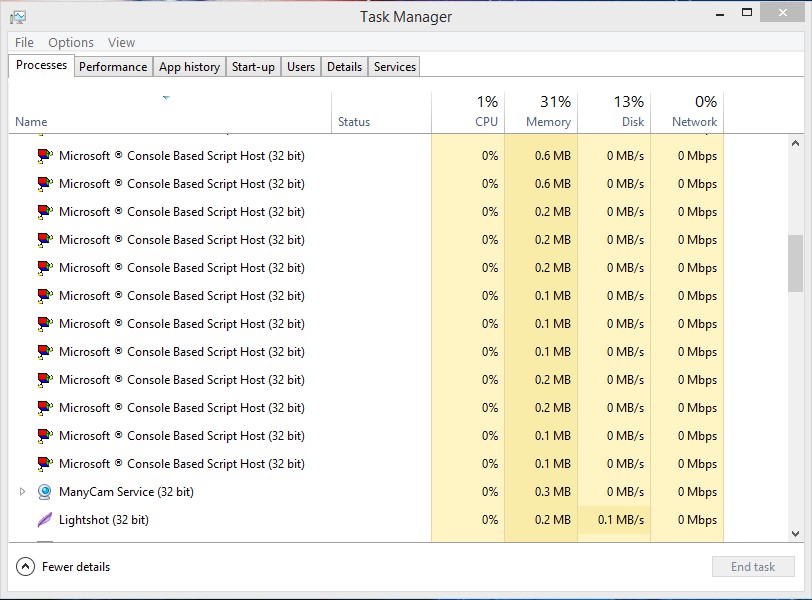Click the last Console Based Script Host icon
Image resolution: width=812 pixels, height=600 pixels.
tap(45, 464)
